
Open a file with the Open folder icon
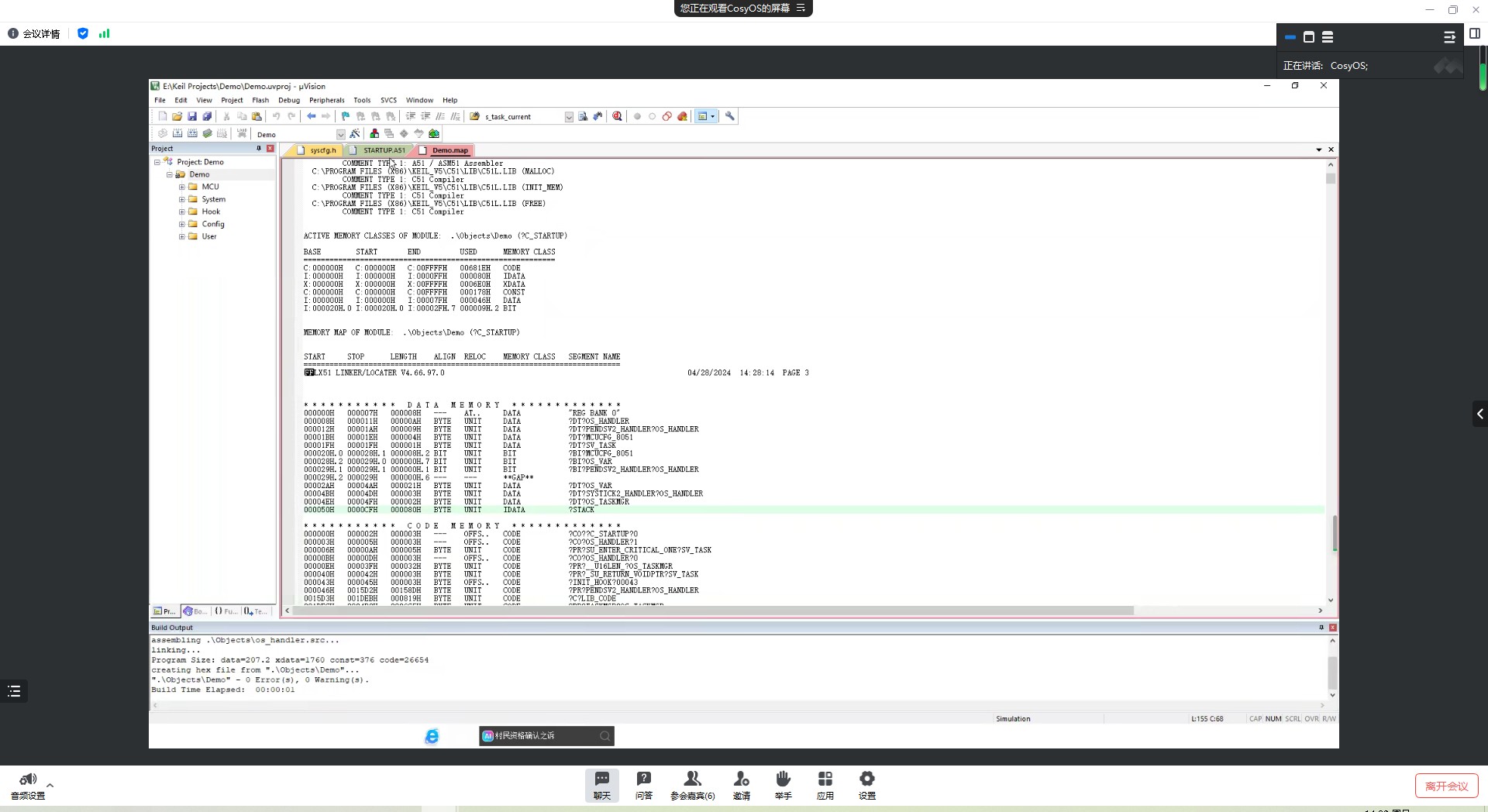(x=177, y=116)
